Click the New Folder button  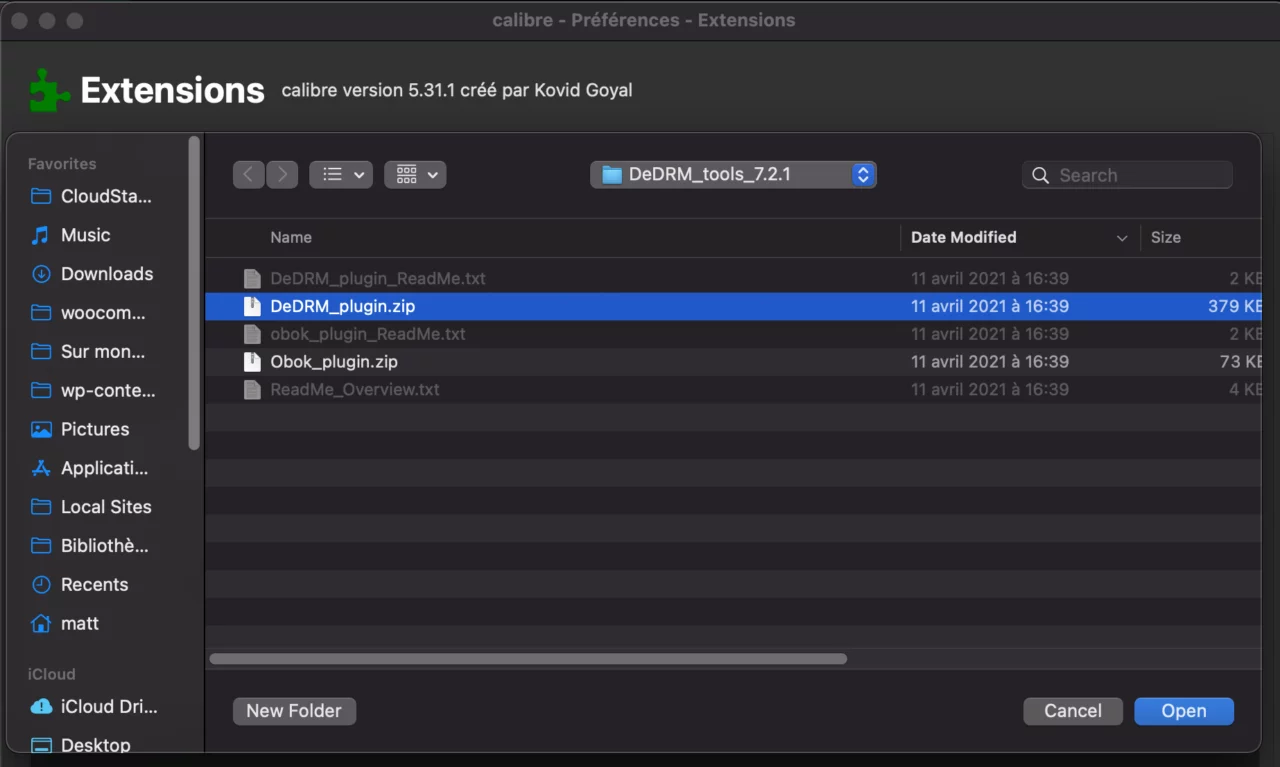coord(294,711)
